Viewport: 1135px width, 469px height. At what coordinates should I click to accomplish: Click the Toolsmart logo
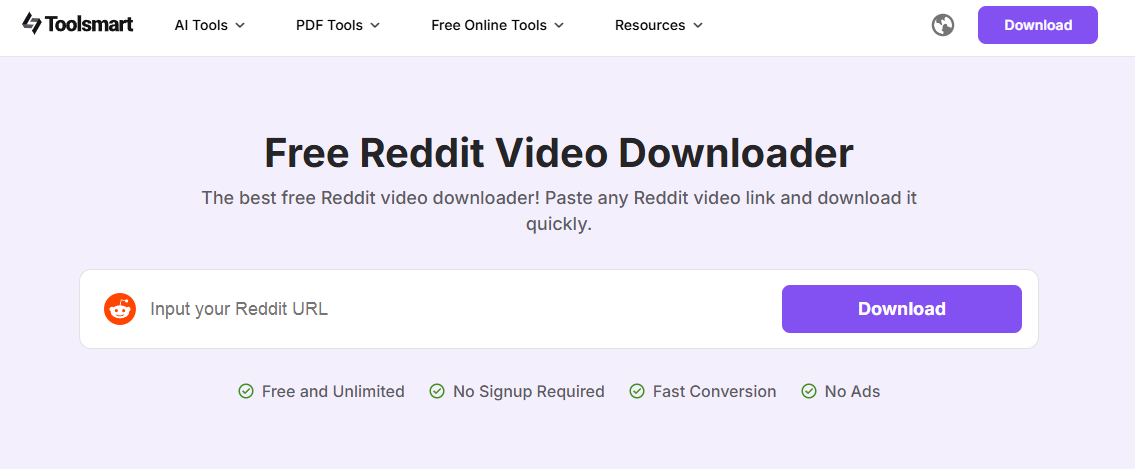click(77, 24)
